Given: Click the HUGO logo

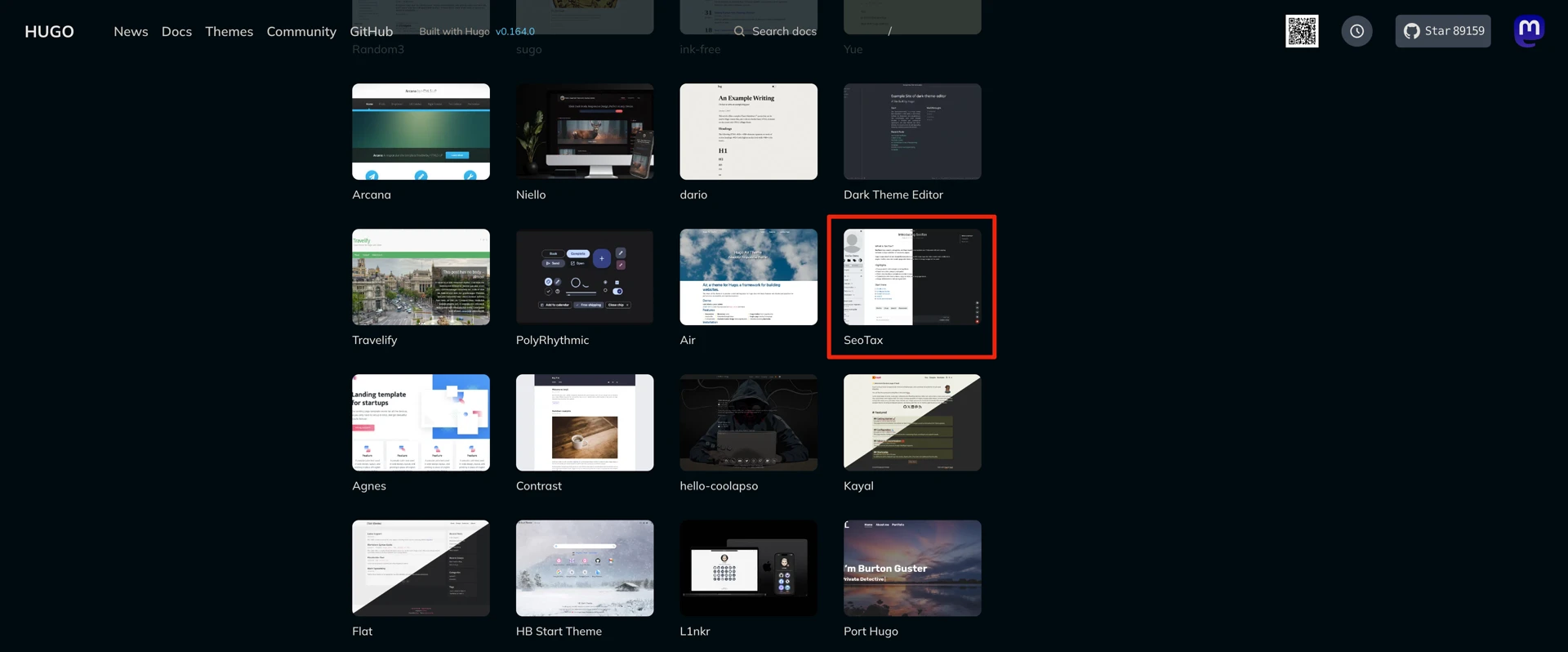Looking at the screenshot, I should 49,31.
